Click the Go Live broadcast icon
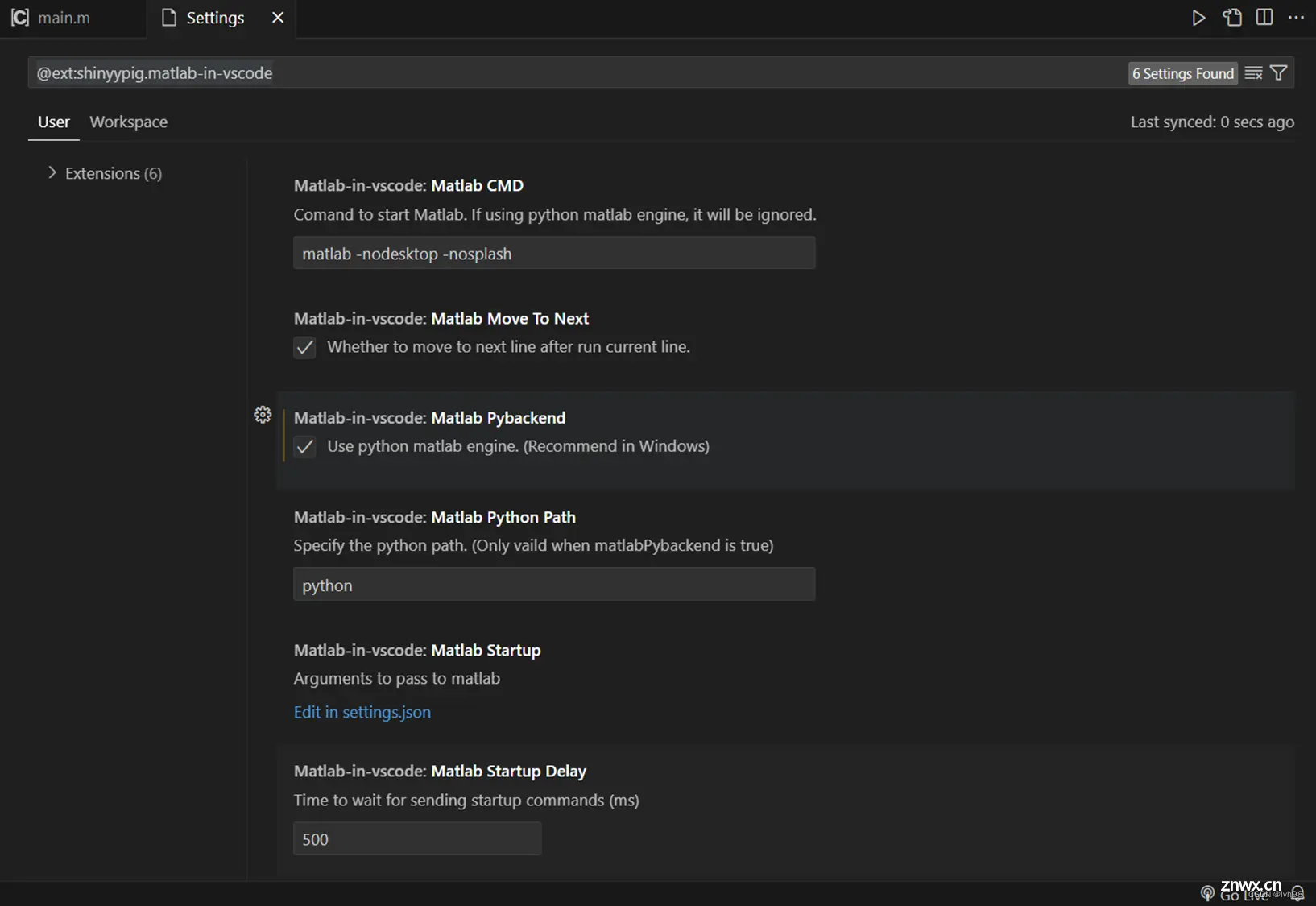 pyautogui.click(x=1207, y=893)
